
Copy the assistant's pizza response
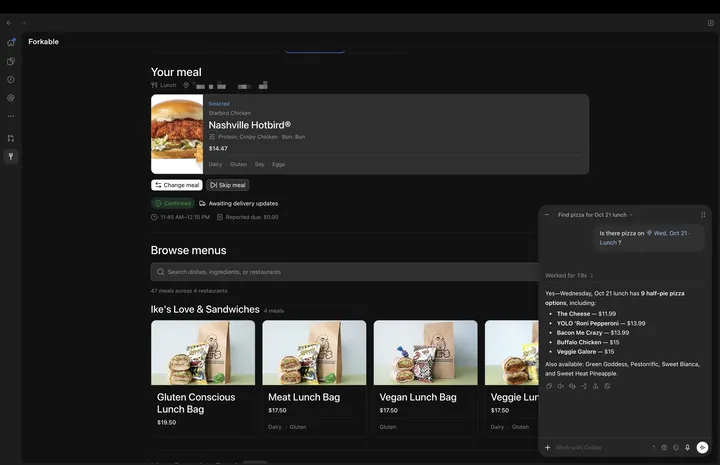pos(549,386)
